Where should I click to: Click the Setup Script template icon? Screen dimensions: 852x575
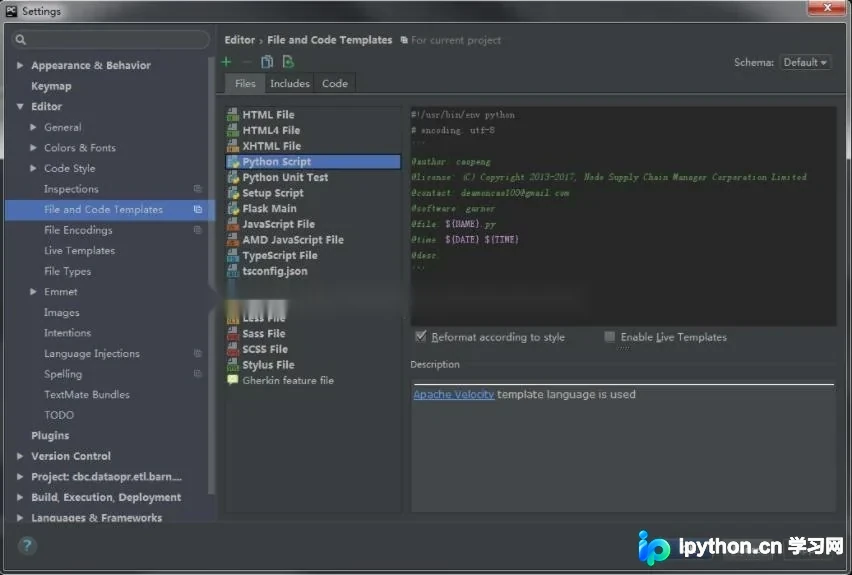(x=233, y=193)
